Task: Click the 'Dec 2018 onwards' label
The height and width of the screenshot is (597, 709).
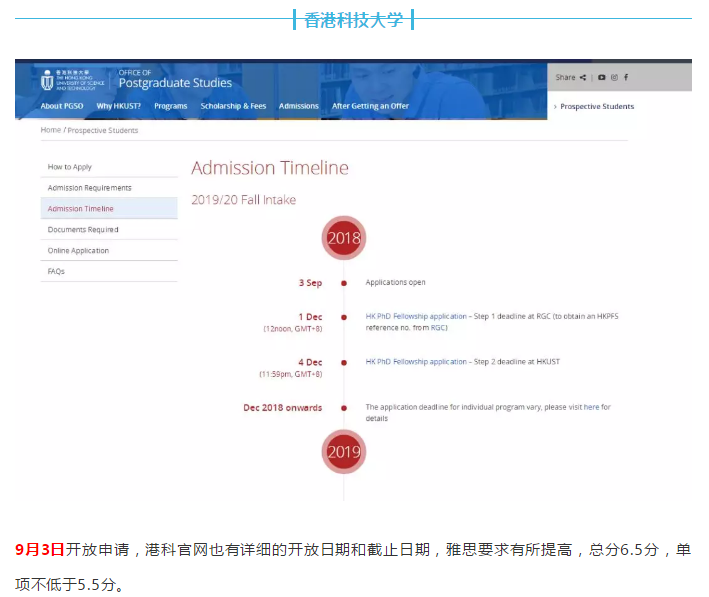Action: click(283, 407)
